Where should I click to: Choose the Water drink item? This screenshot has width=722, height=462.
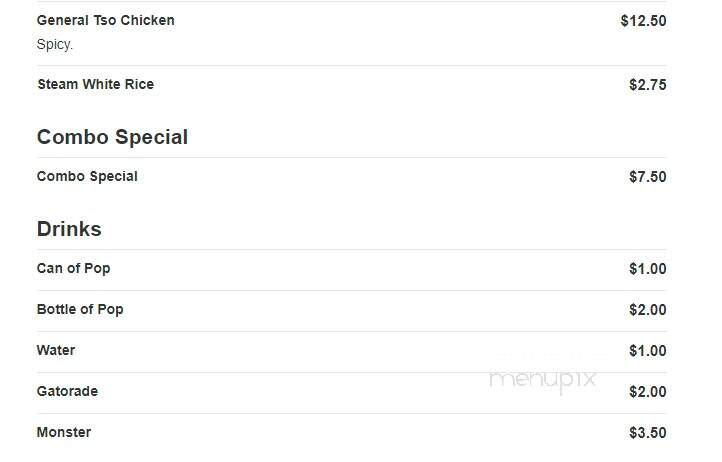(x=56, y=350)
